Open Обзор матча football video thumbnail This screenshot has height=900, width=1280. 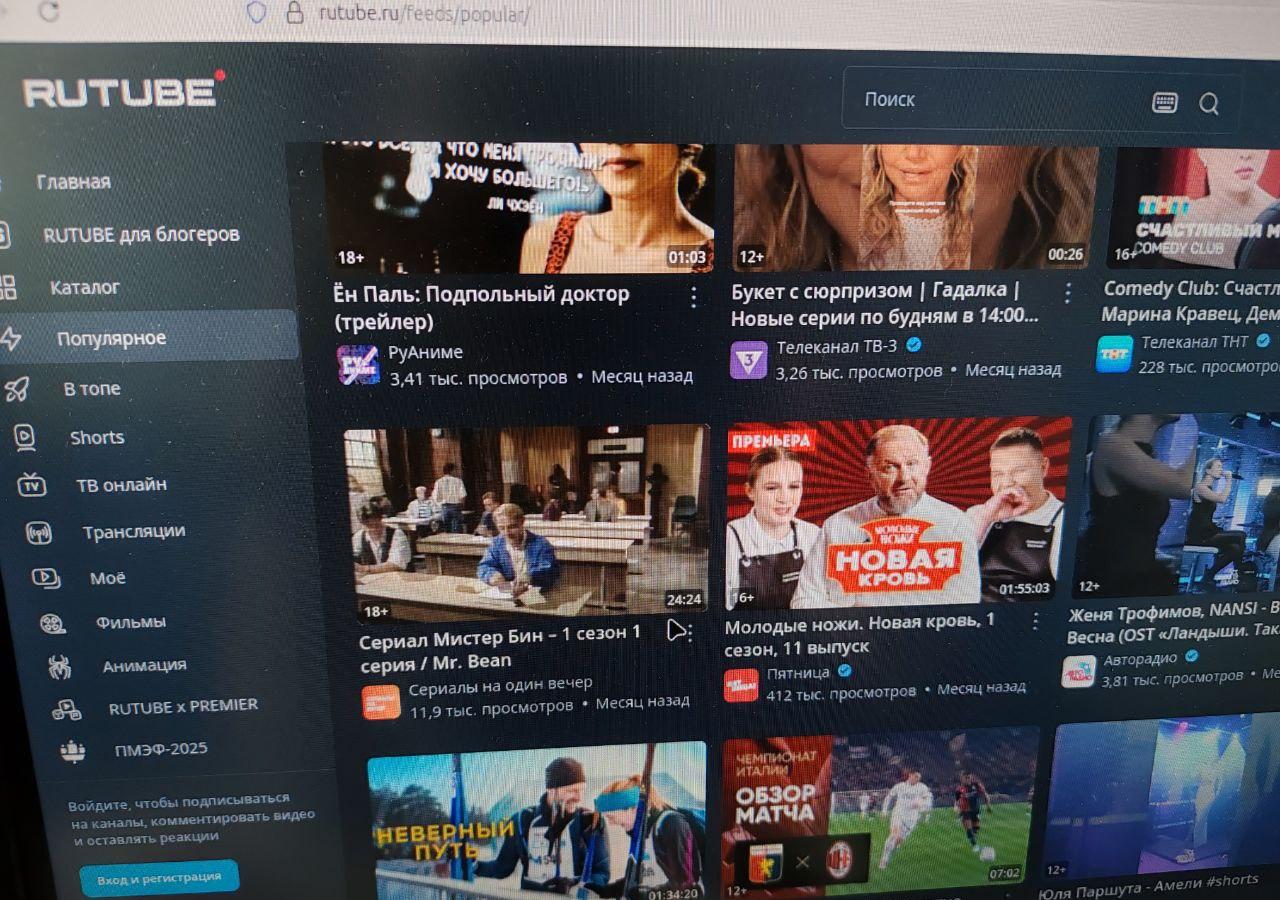(879, 813)
